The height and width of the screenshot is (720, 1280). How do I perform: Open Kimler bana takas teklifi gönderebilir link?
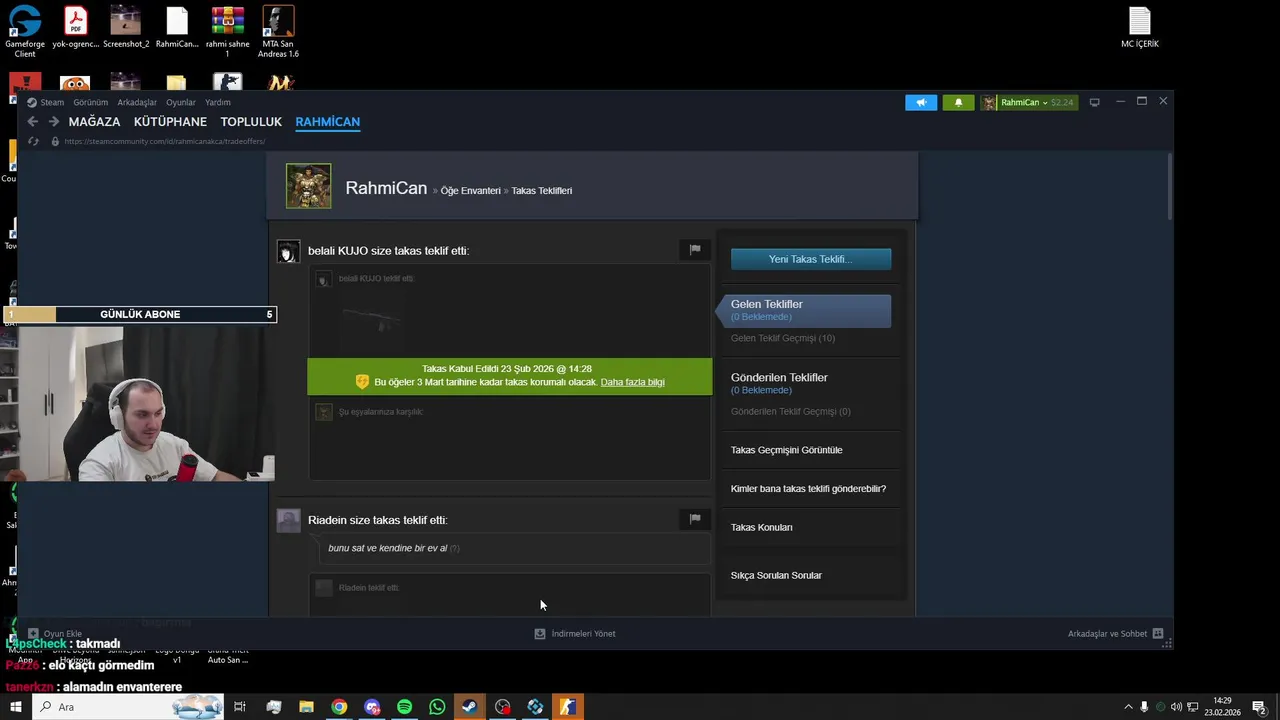coord(808,489)
